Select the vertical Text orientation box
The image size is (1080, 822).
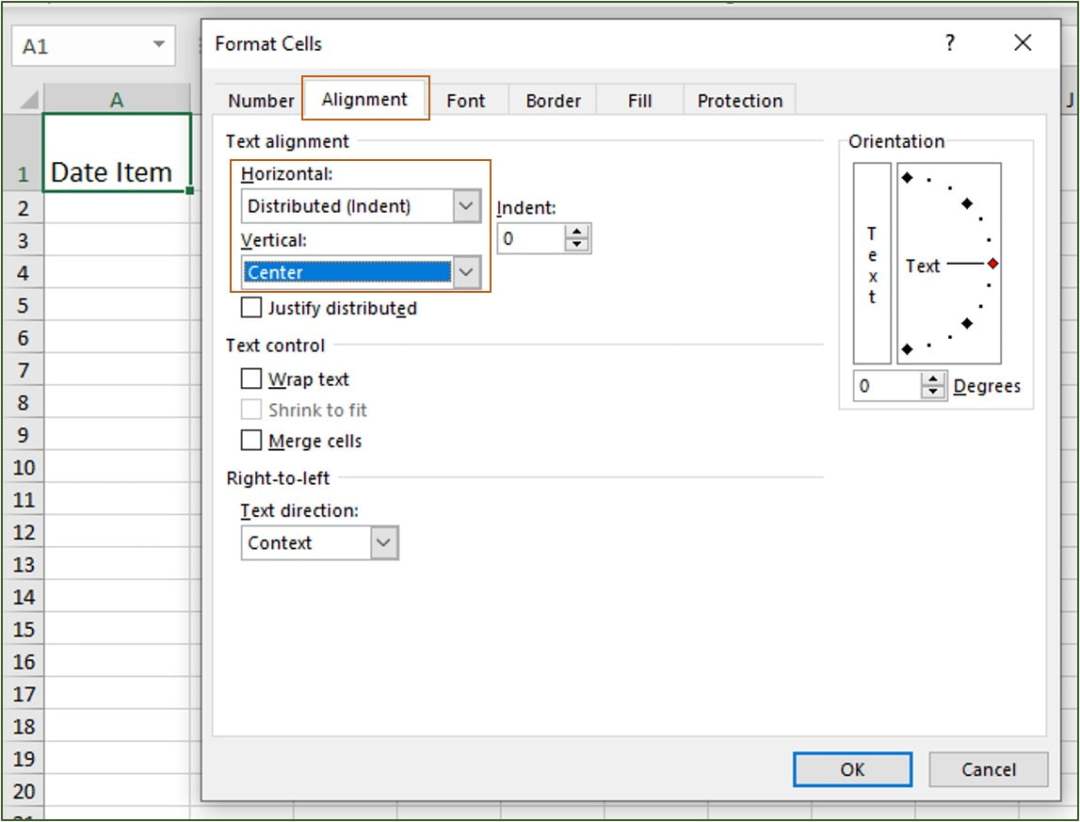[870, 264]
